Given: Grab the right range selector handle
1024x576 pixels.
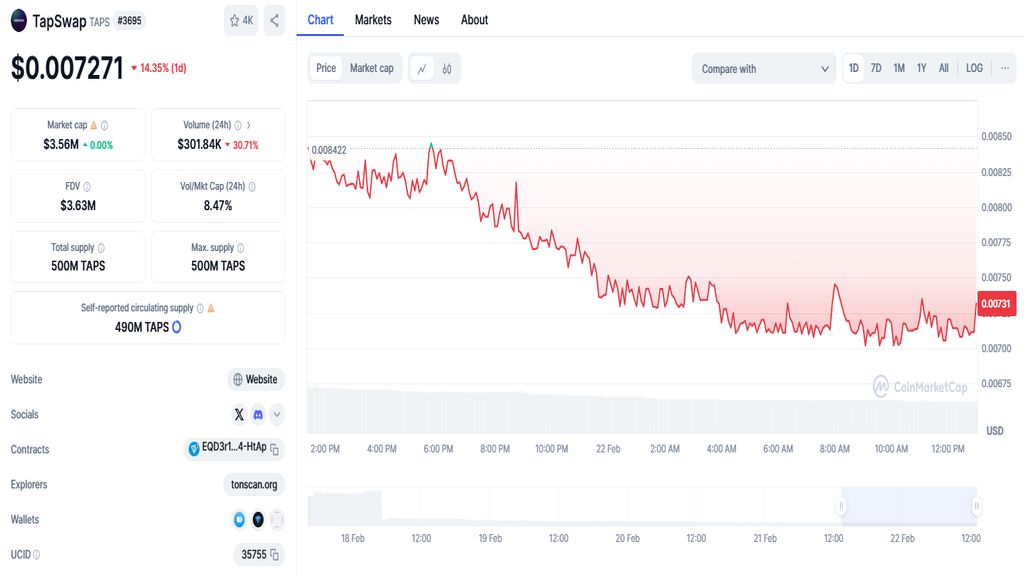Looking at the screenshot, I should (x=976, y=506).
